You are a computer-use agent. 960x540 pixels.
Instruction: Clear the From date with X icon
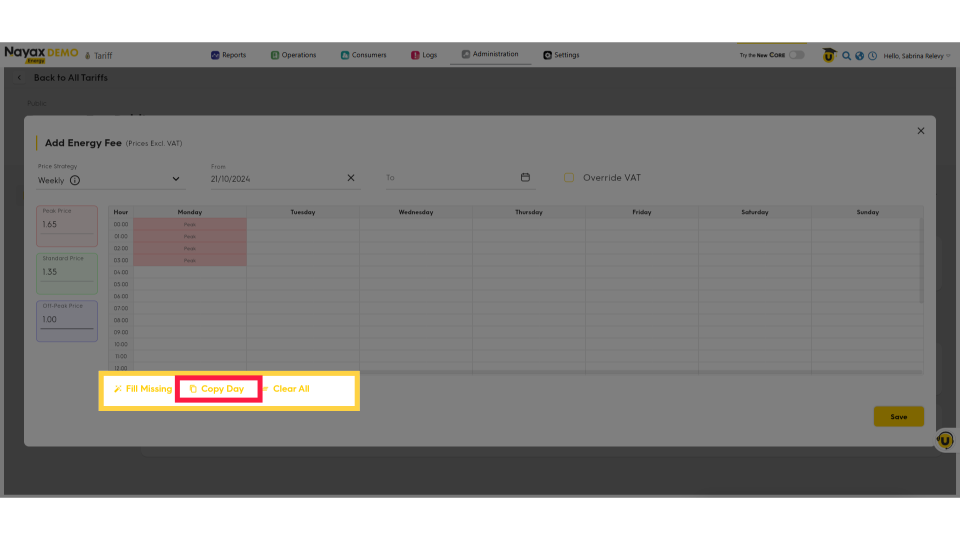(x=351, y=178)
